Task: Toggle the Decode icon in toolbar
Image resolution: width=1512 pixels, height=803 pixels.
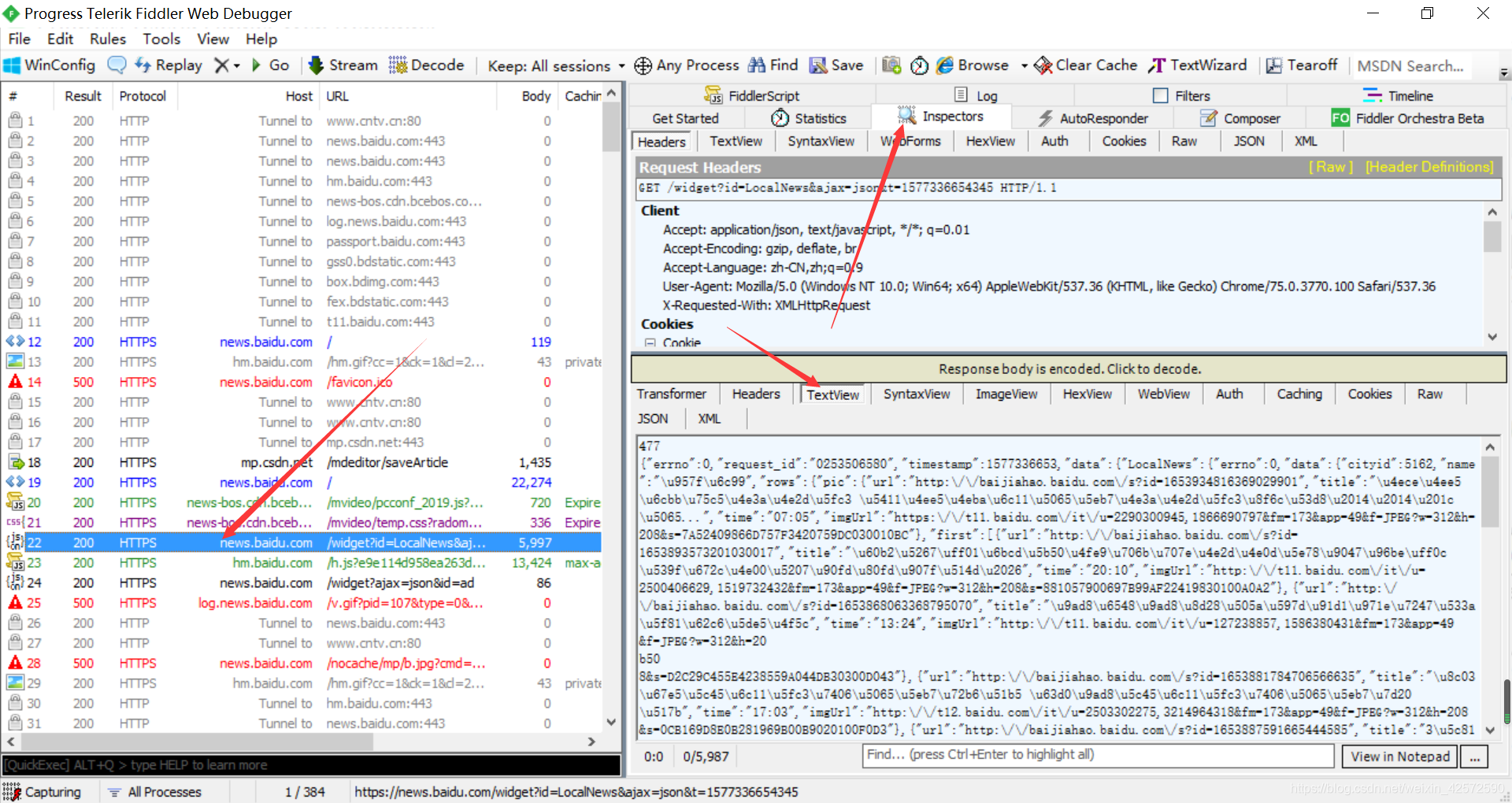Action: click(398, 65)
